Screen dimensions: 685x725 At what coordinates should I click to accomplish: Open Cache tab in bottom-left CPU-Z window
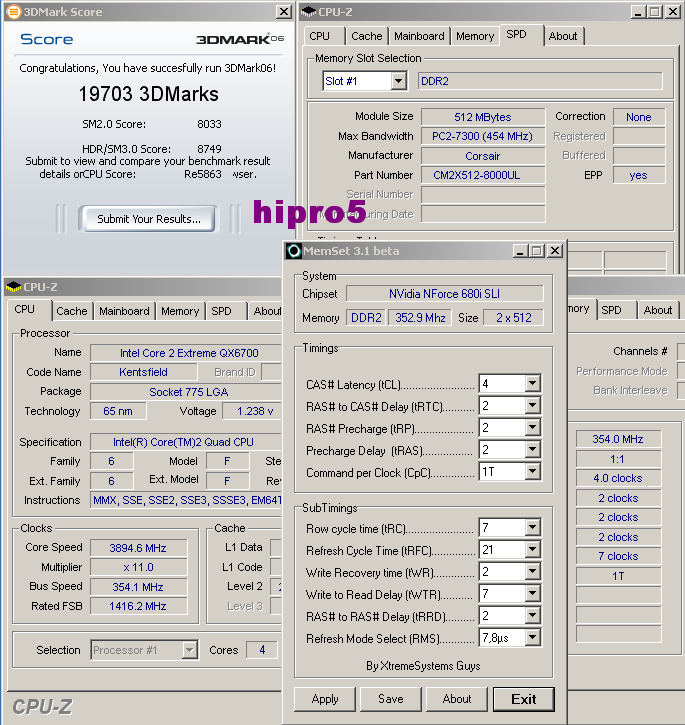pyautogui.click(x=72, y=311)
